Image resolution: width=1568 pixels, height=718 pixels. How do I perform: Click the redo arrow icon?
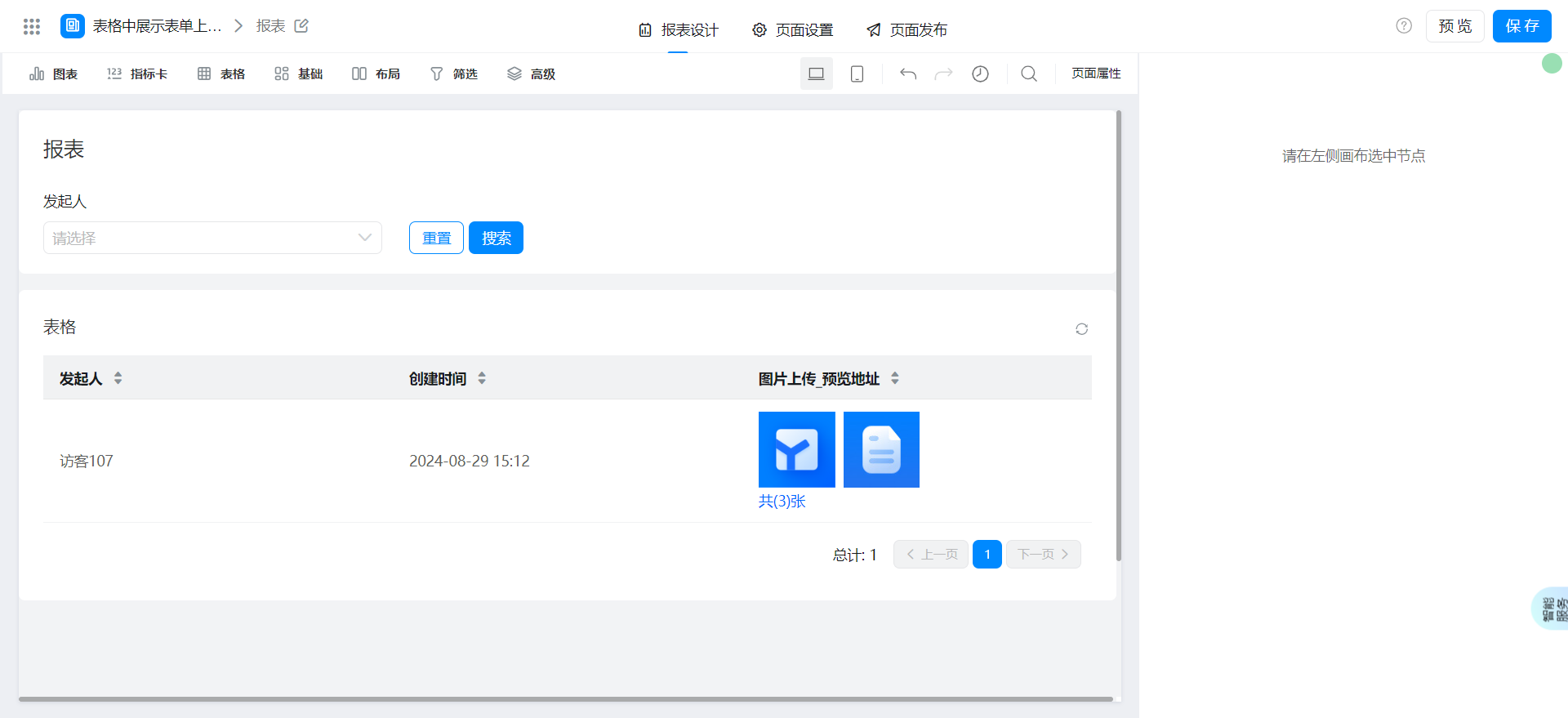(943, 74)
